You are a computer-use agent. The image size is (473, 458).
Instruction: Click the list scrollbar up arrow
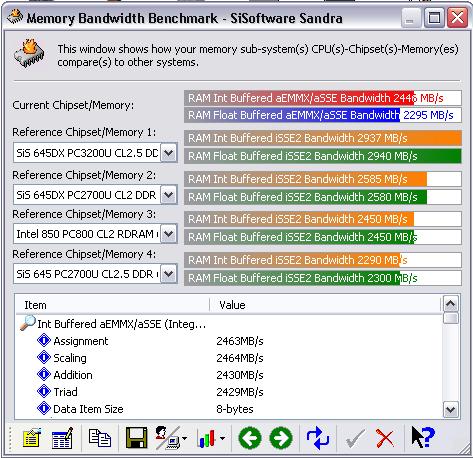(451, 303)
